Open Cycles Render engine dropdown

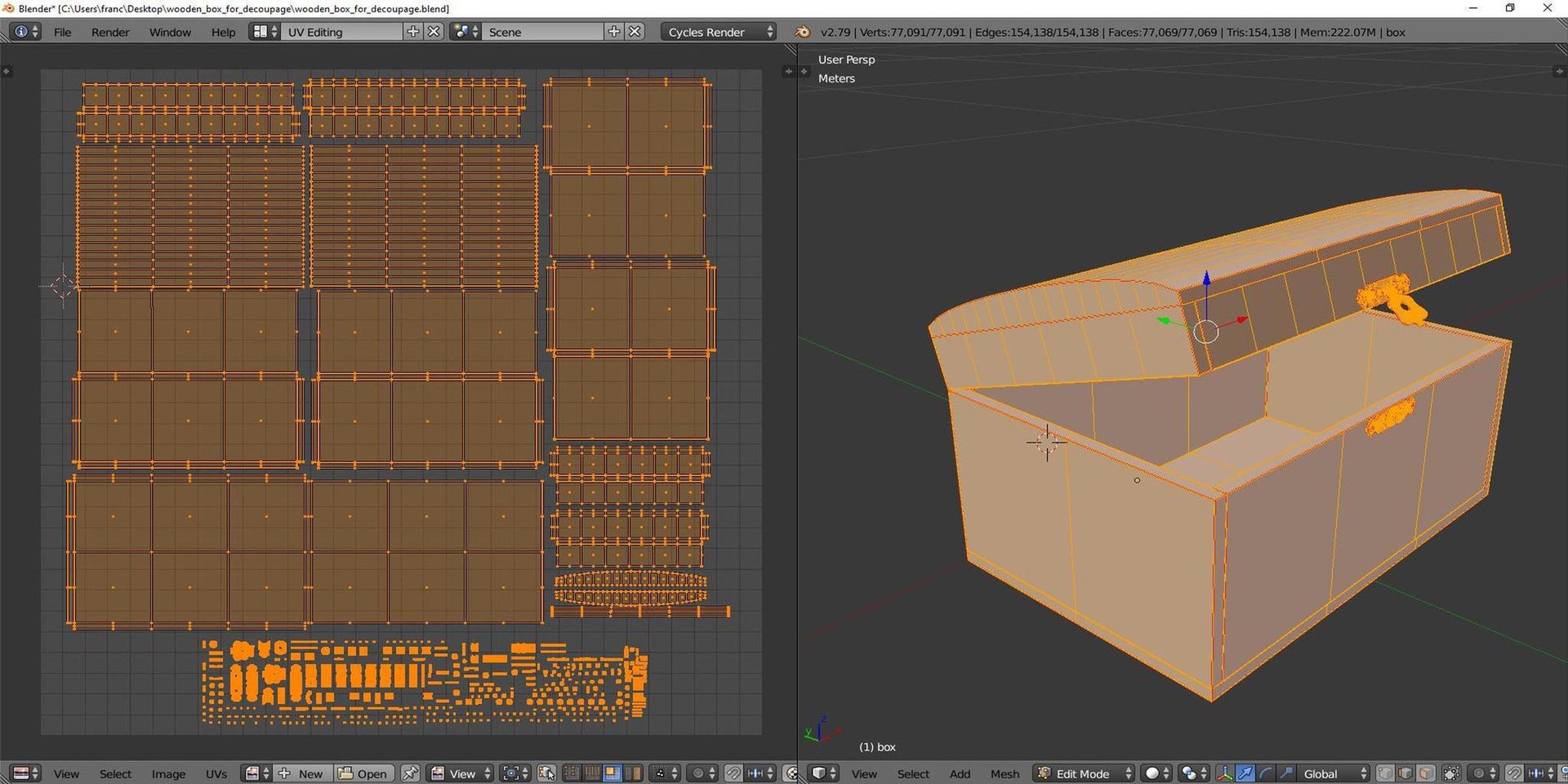click(x=718, y=32)
